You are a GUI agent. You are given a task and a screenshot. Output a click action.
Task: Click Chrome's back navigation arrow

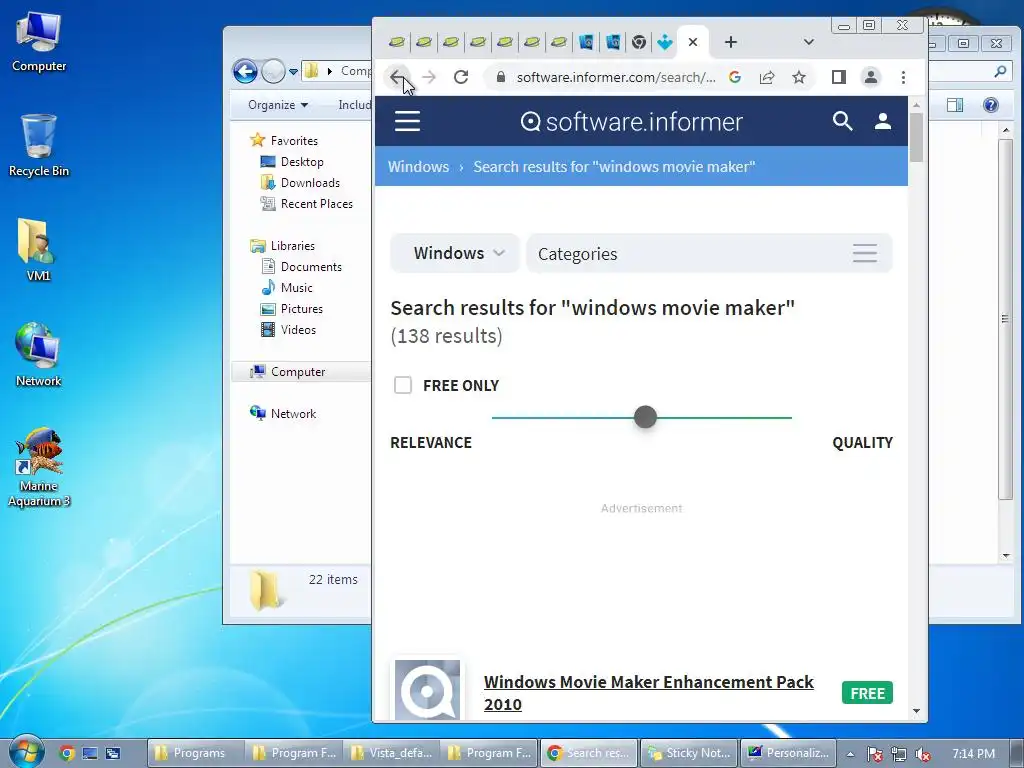coord(397,77)
